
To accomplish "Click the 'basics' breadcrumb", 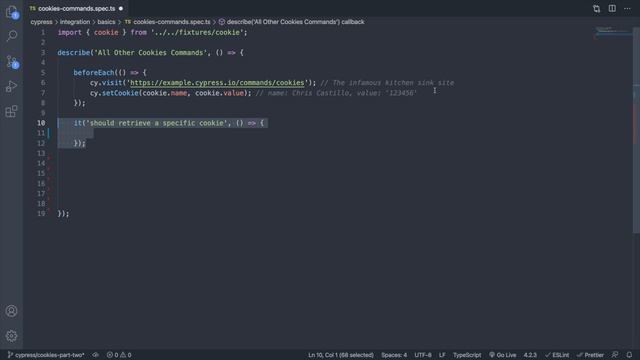I will coord(106,22).
